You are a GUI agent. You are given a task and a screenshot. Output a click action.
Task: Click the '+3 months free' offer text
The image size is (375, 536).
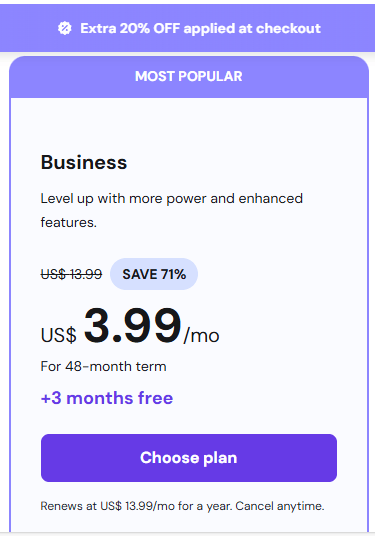click(107, 398)
